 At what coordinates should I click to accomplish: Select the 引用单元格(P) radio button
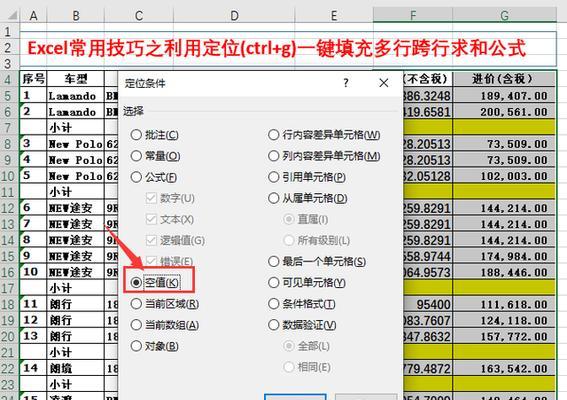(x=307, y=177)
